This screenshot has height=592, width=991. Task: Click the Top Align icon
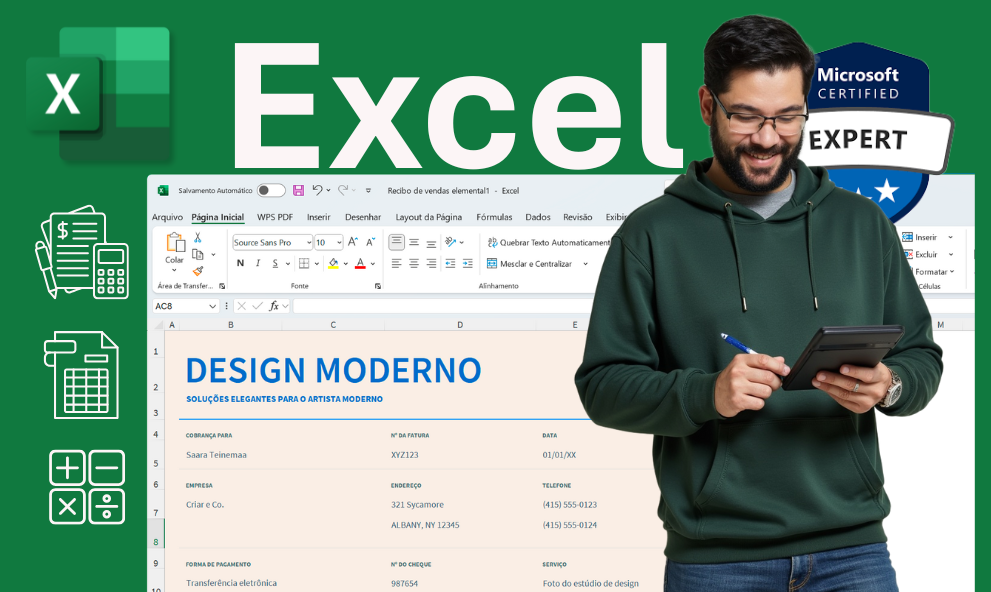coord(396,242)
